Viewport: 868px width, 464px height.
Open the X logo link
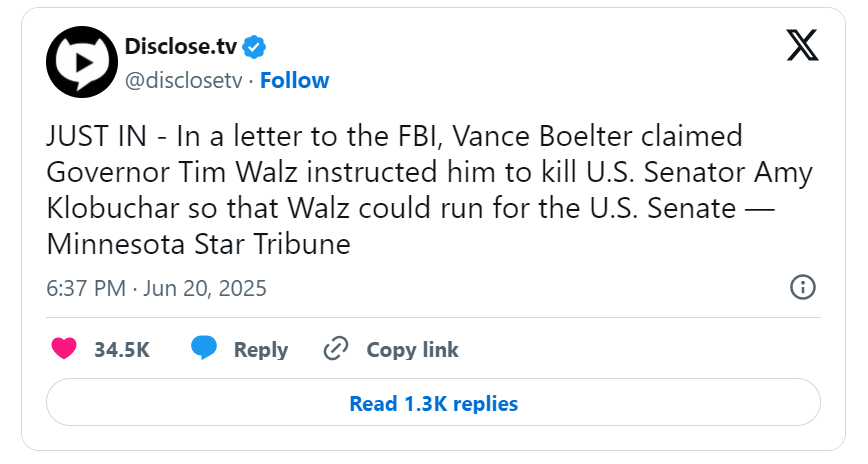tap(803, 45)
